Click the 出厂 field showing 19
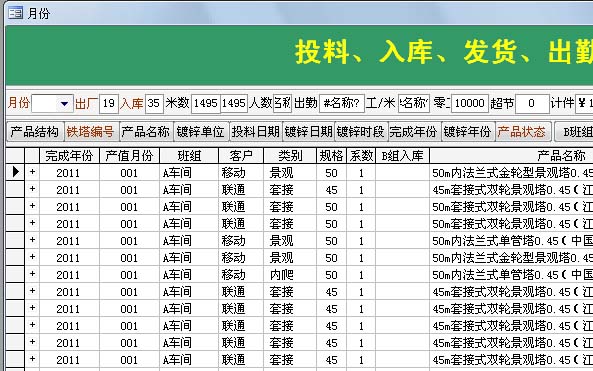Image resolution: width=593 pixels, height=371 pixels. (109, 103)
